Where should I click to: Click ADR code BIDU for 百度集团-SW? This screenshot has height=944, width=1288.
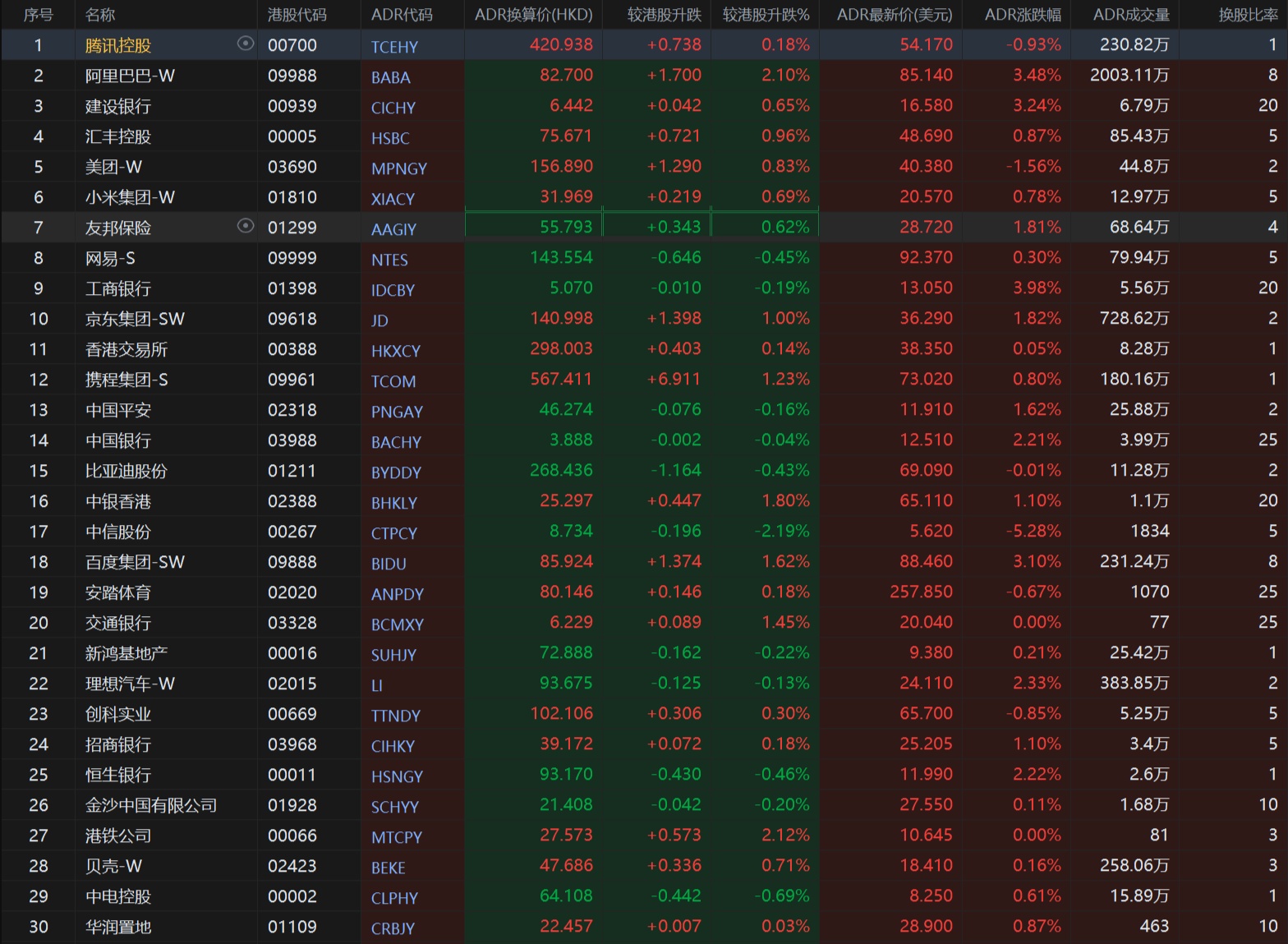pyautogui.click(x=389, y=564)
